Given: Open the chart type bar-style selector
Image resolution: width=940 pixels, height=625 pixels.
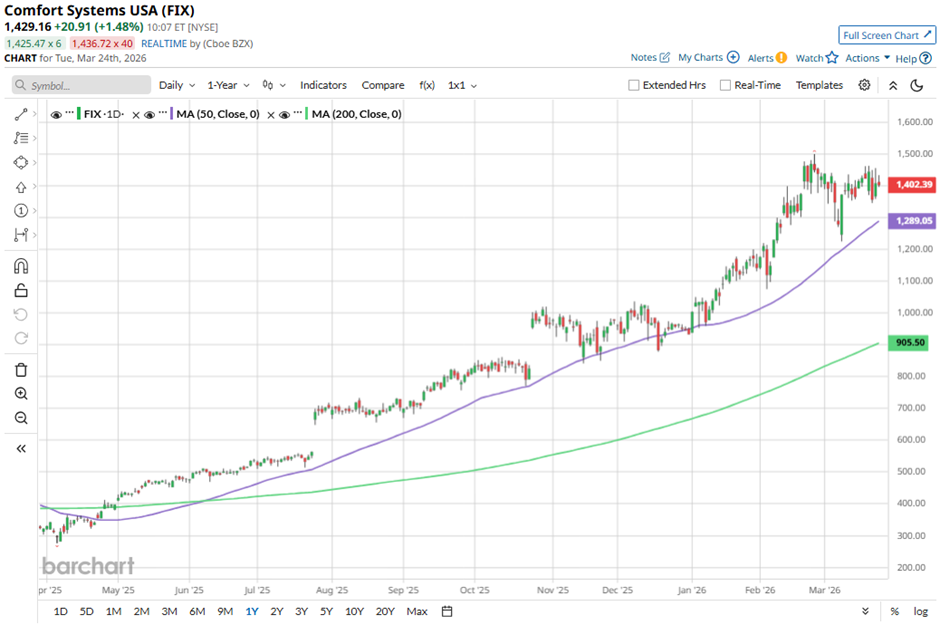Looking at the screenshot, I should point(274,85).
